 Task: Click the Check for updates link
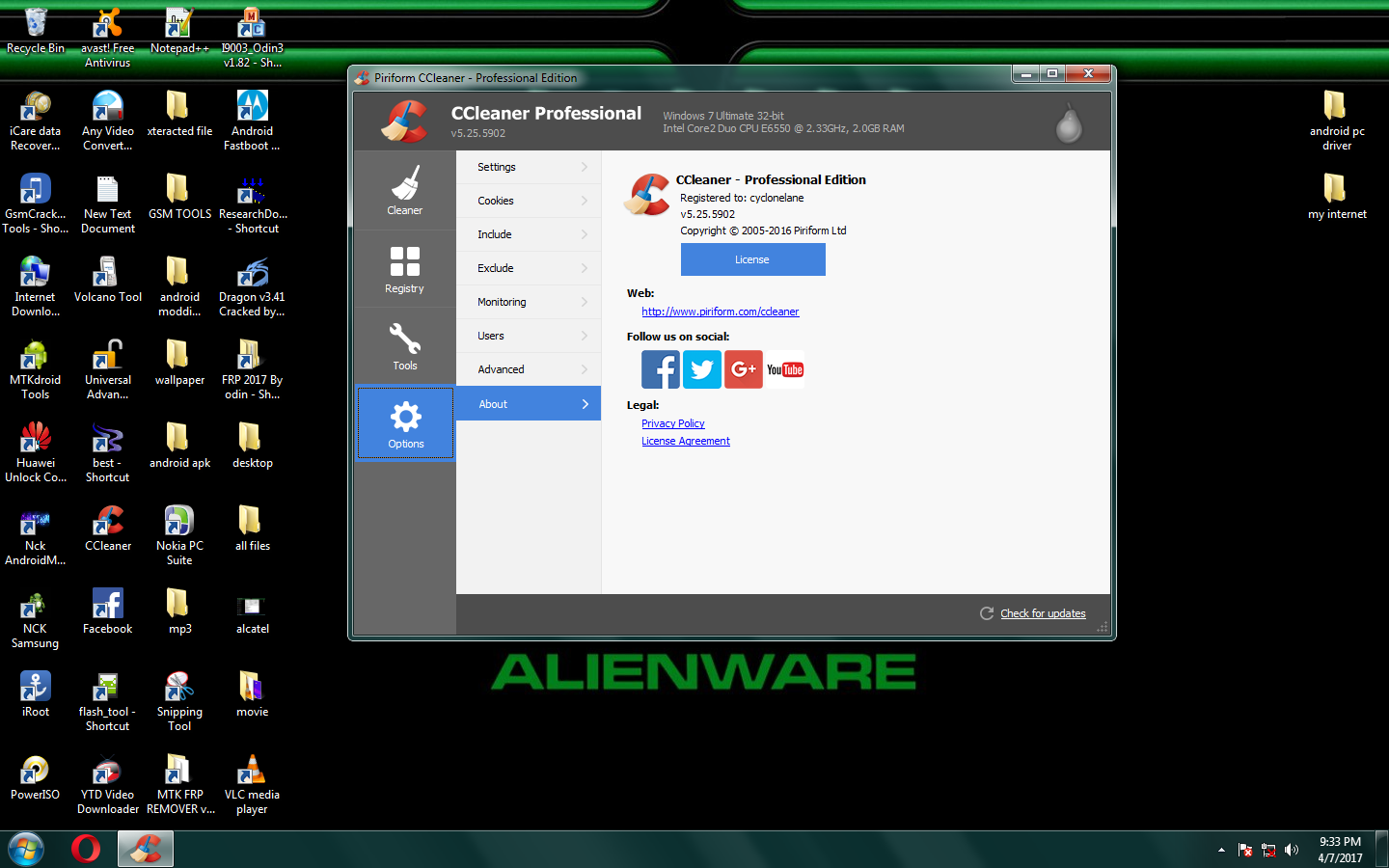(1043, 613)
